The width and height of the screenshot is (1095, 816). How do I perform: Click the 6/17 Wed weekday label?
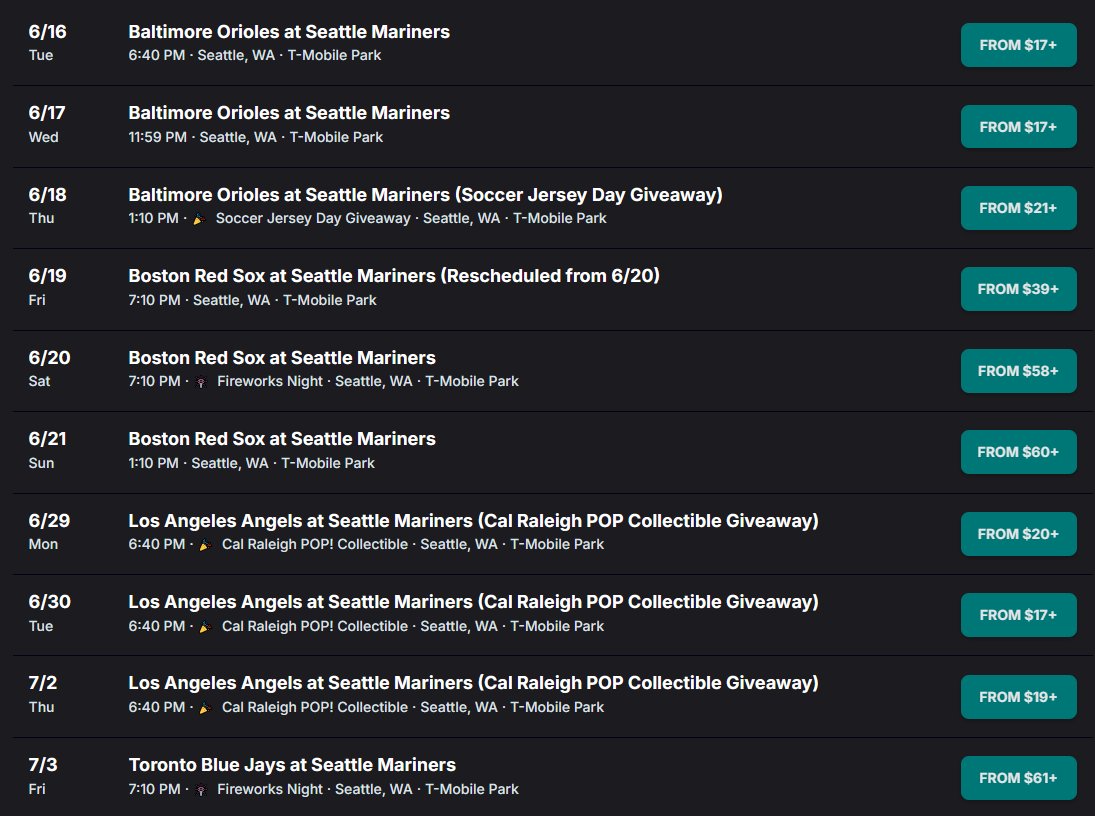click(x=43, y=137)
